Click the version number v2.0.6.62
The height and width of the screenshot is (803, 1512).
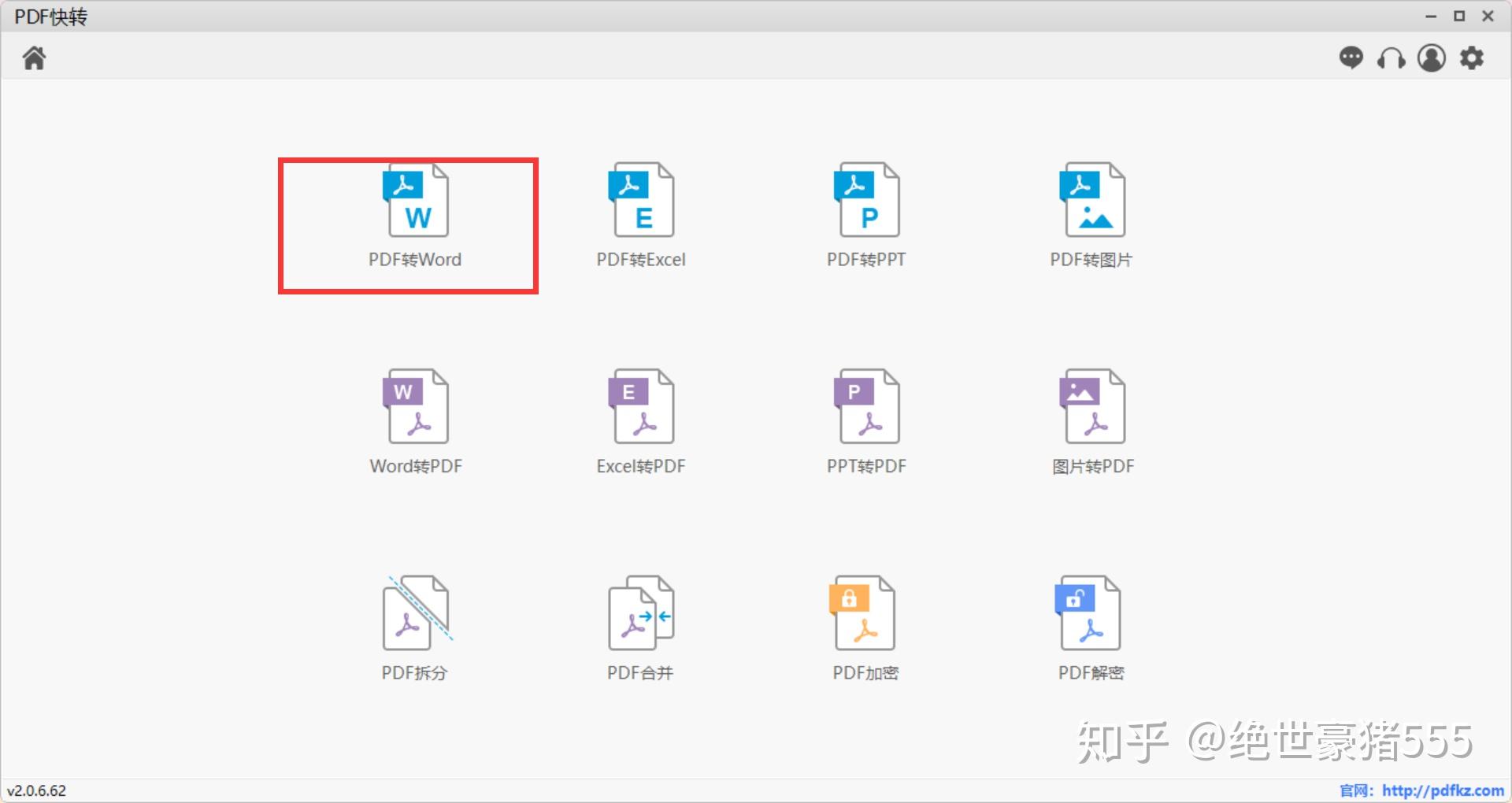click(x=37, y=790)
